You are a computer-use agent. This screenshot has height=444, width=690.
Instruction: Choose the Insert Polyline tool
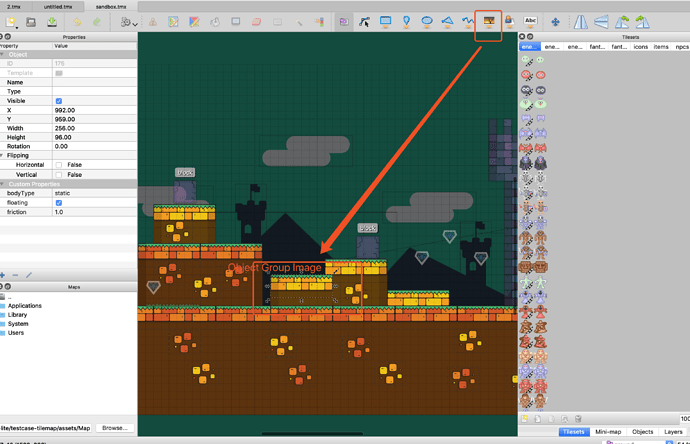468,22
